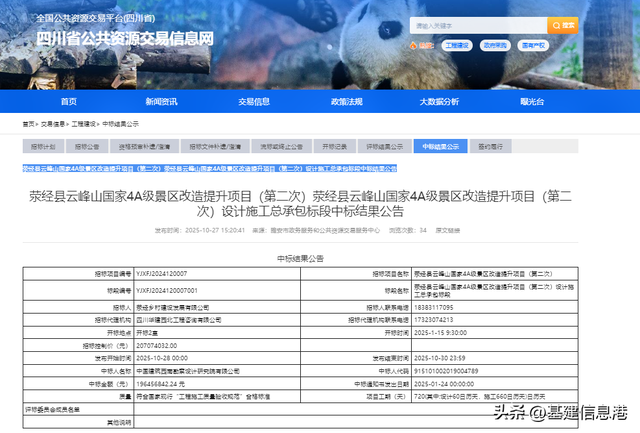Click the 评标委员会成员名单 row label
Viewport: 640px width, 433px height.
[x=52, y=410]
